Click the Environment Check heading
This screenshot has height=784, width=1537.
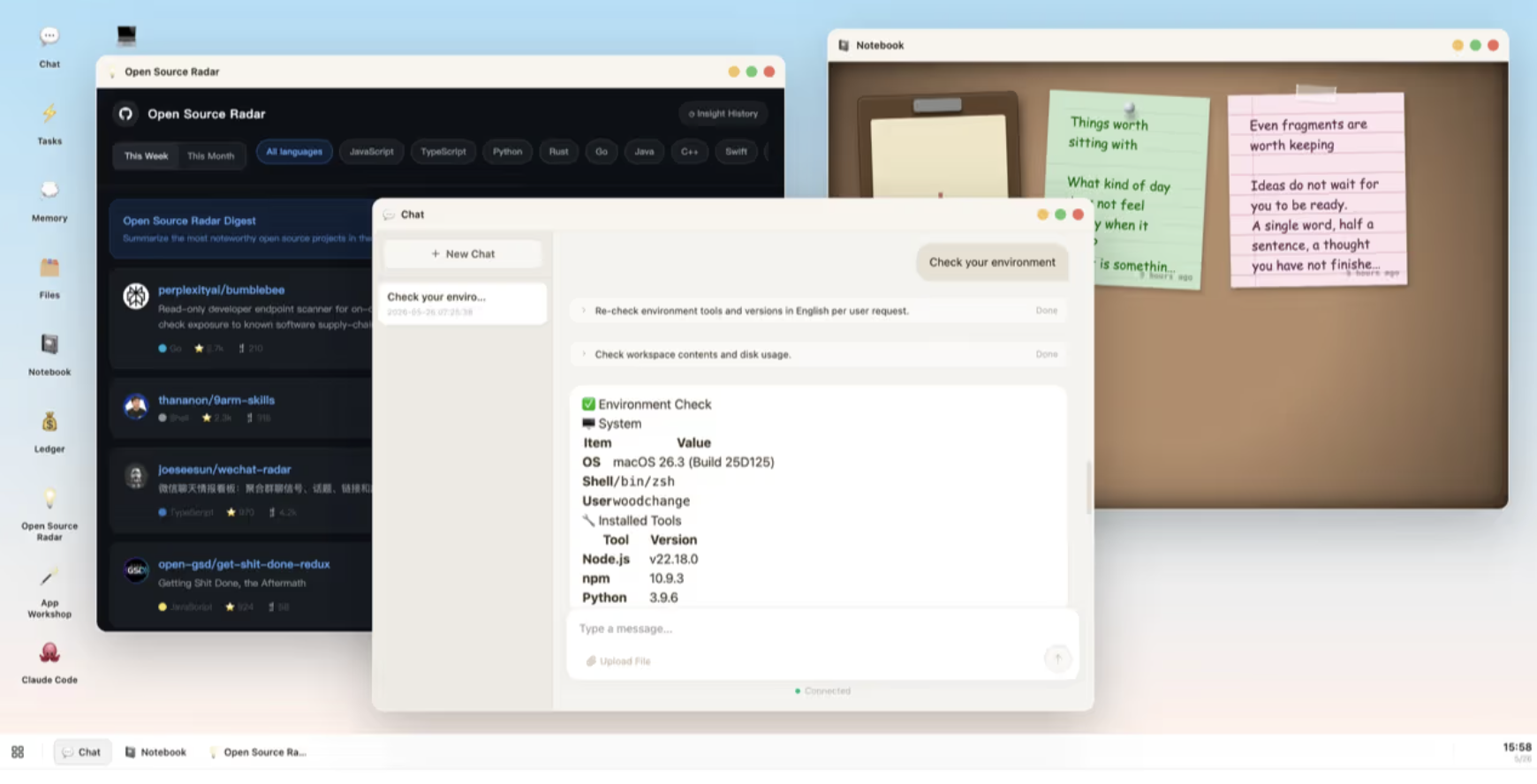pyautogui.click(x=647, y=404)
